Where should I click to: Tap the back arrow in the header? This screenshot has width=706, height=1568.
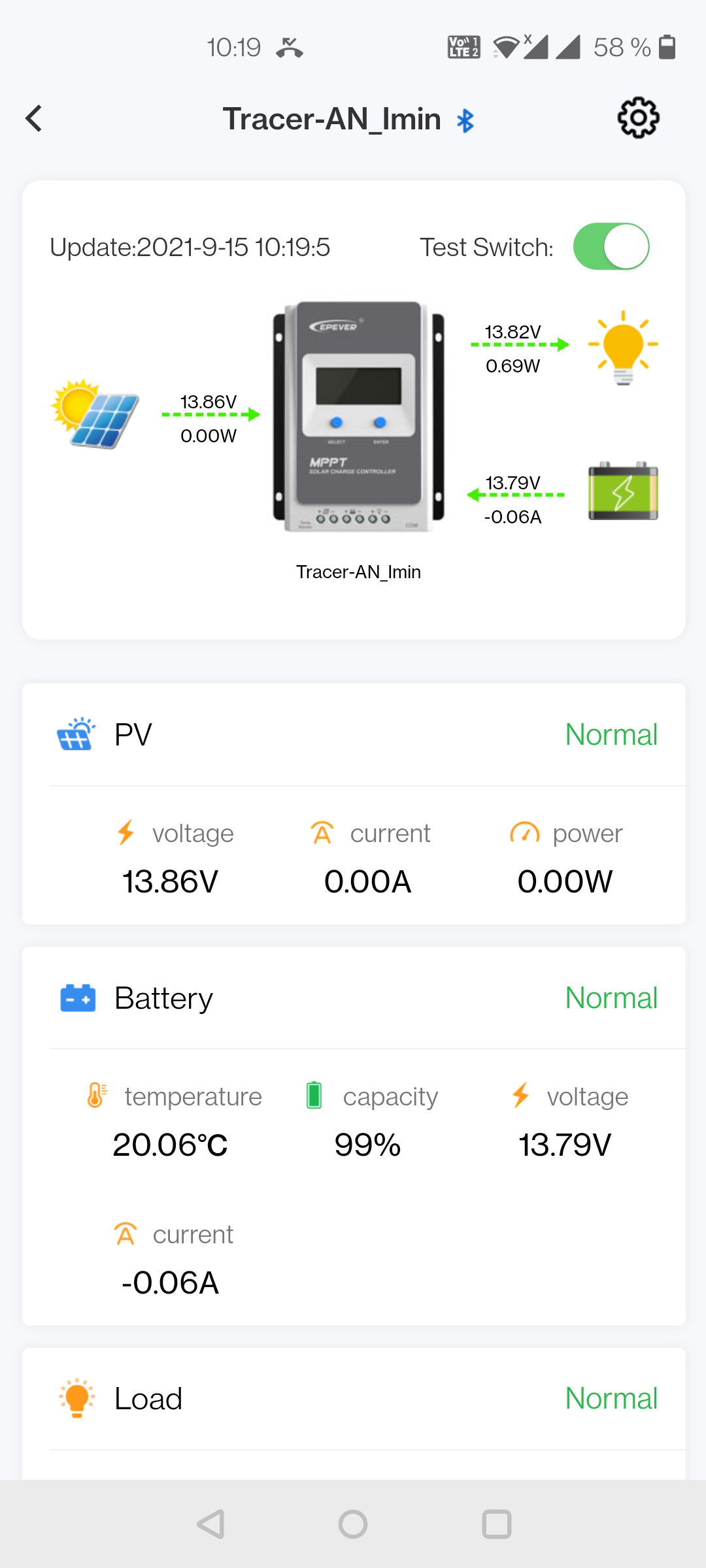click(x=34, y=119)
